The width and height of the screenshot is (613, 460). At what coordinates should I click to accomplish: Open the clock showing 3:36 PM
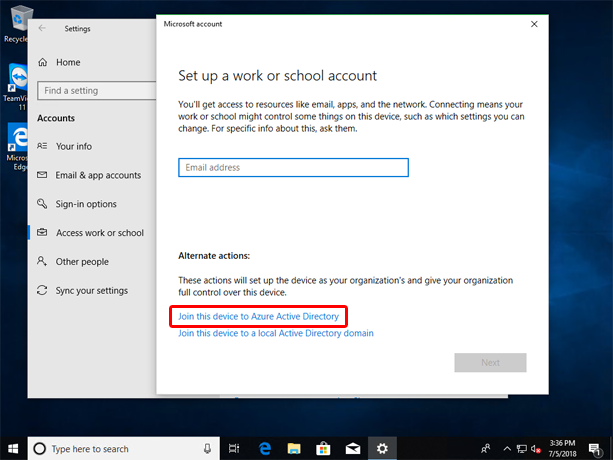pyautogui.click(x=562, y=448)
